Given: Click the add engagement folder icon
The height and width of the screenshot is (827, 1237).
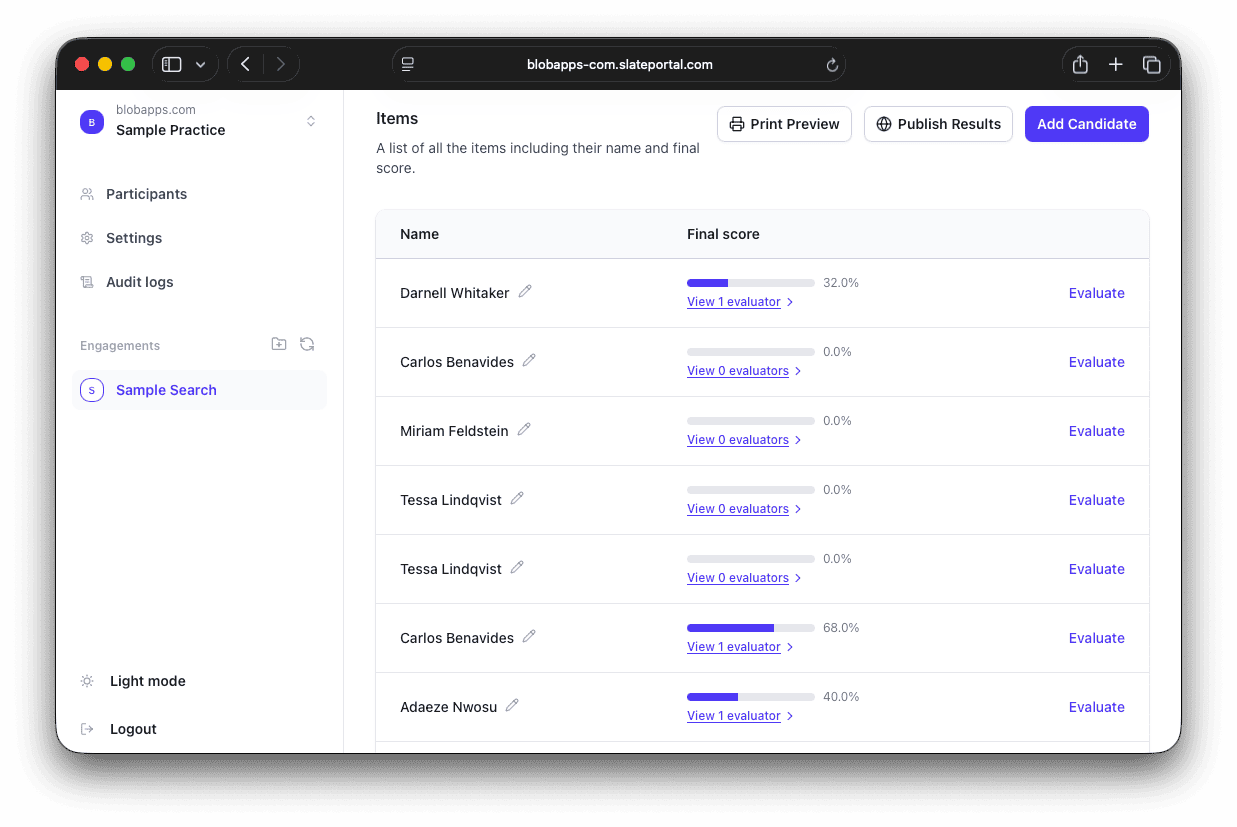Looking at the screenshot, I should tap(279, 344).
